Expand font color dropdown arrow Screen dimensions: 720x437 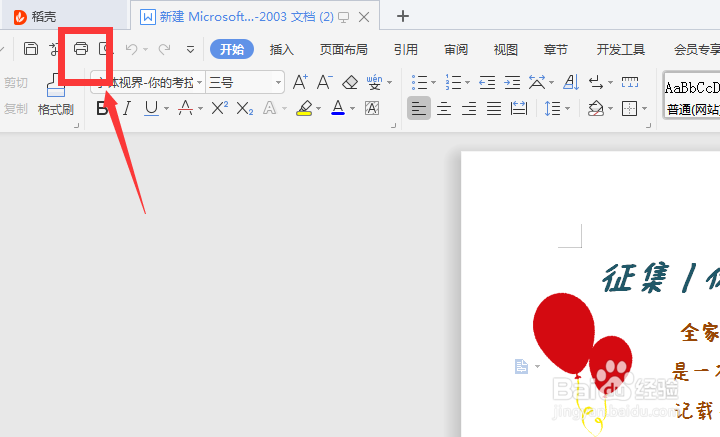click(x=353, y=109)
